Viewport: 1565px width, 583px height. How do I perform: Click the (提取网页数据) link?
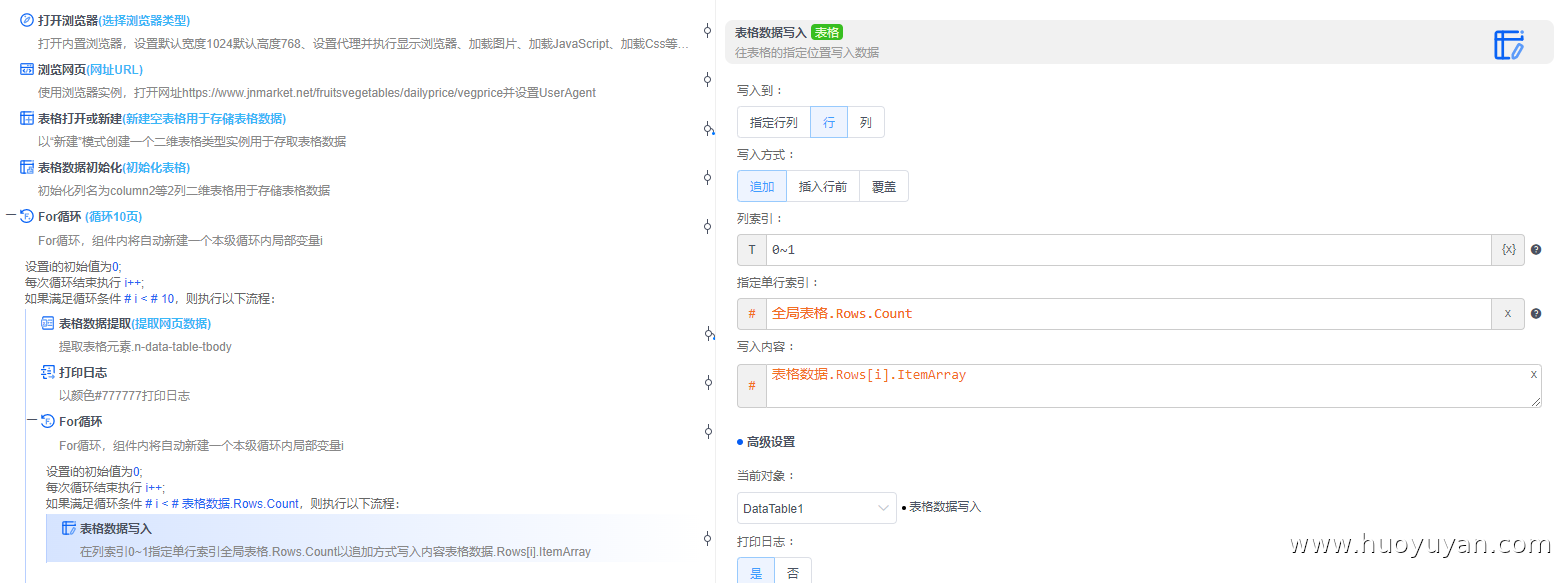(x=171, y=323)
